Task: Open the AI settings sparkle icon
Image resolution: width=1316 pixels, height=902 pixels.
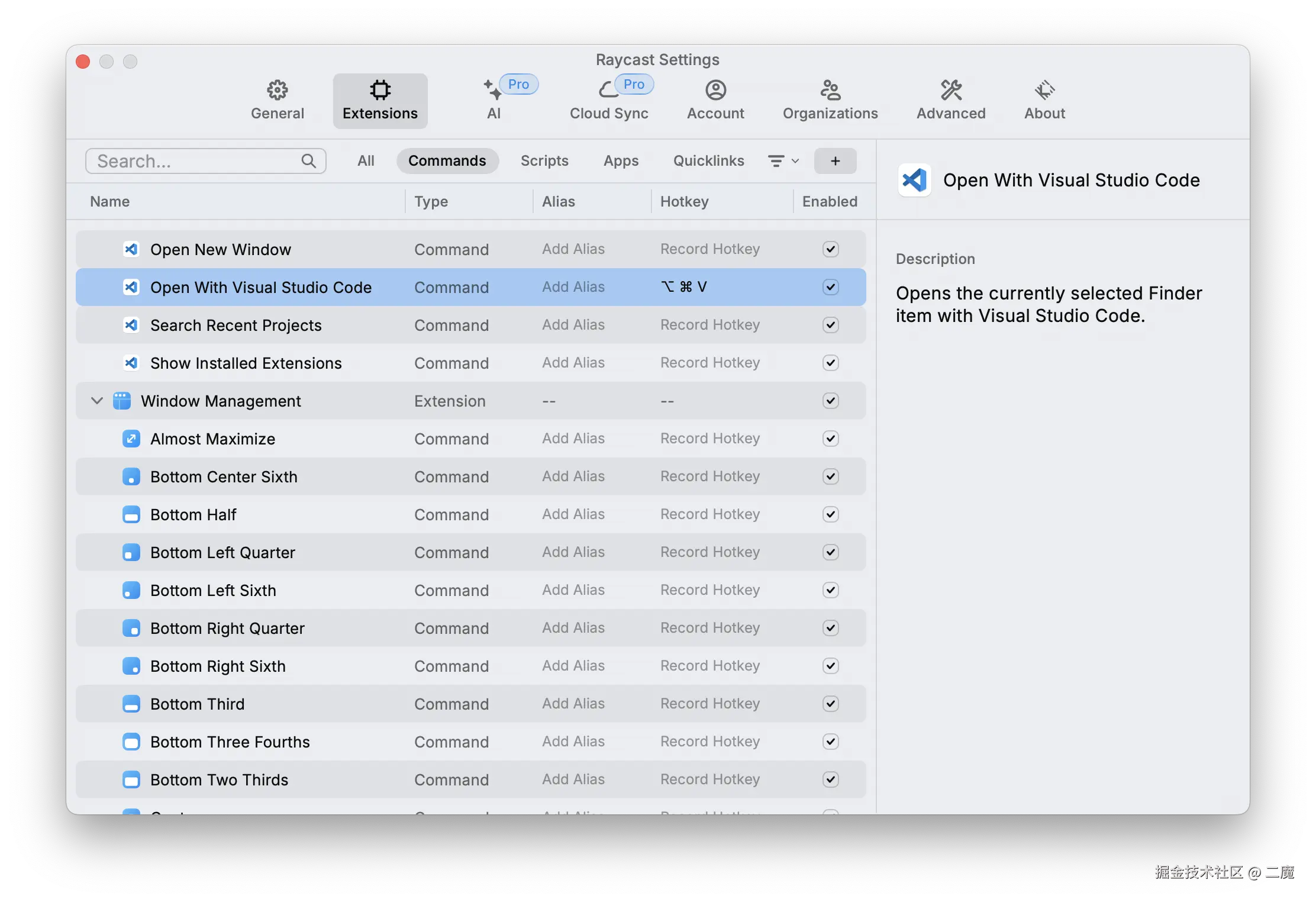Action: point(492,91)
